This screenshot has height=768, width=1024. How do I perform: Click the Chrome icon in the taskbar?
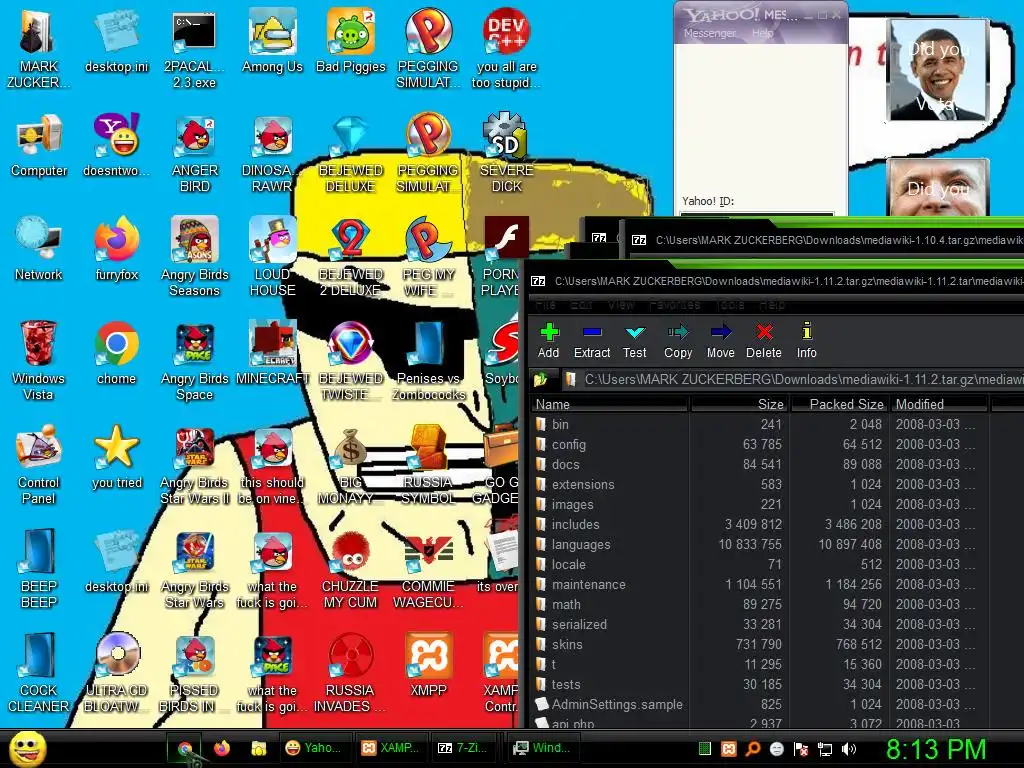185,748
